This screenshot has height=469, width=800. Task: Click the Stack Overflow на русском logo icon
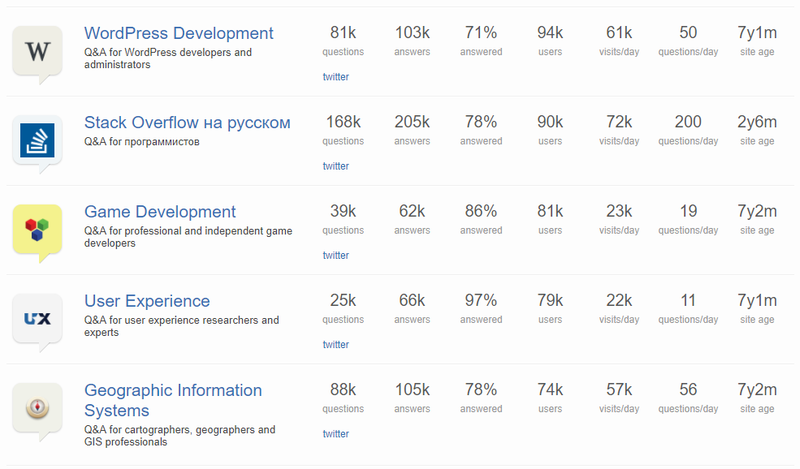(37, 140)
